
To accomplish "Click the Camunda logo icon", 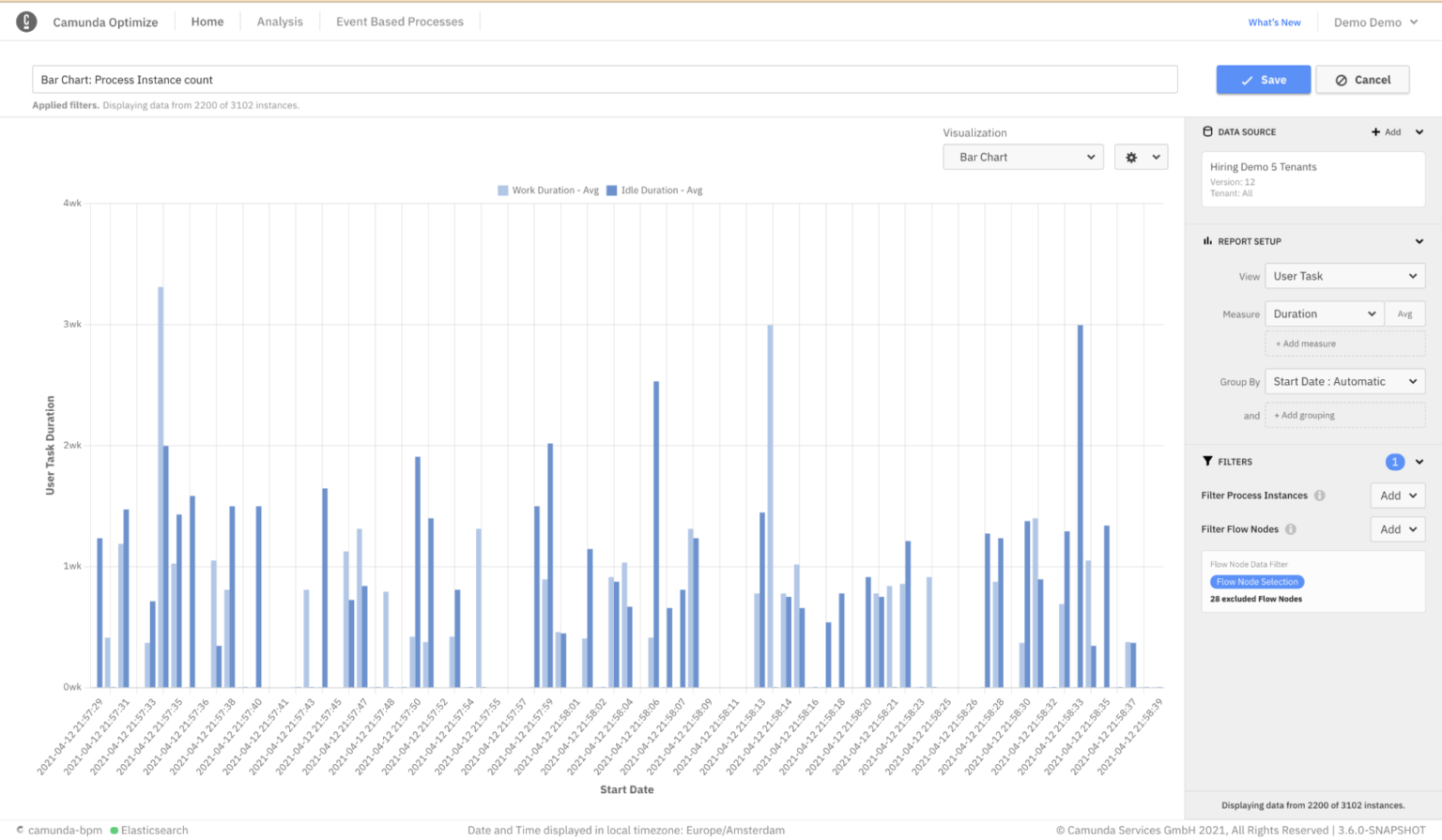I will click(26, 22).
